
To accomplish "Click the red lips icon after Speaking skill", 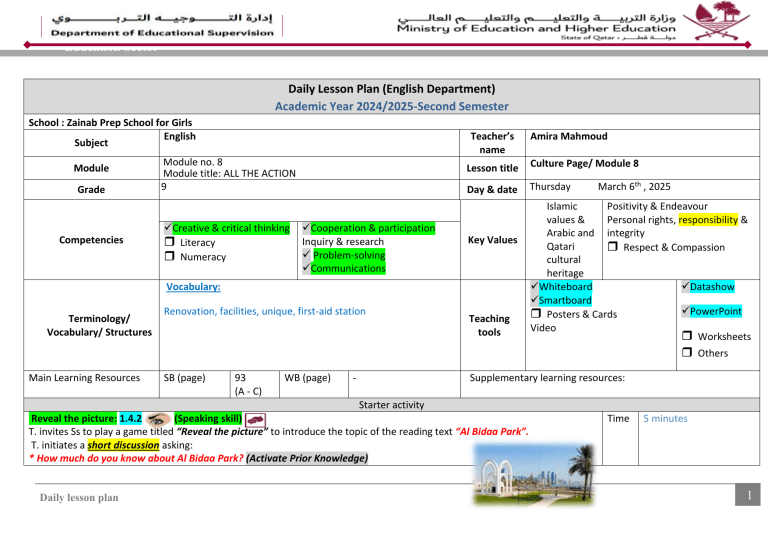I will point(254,418).
